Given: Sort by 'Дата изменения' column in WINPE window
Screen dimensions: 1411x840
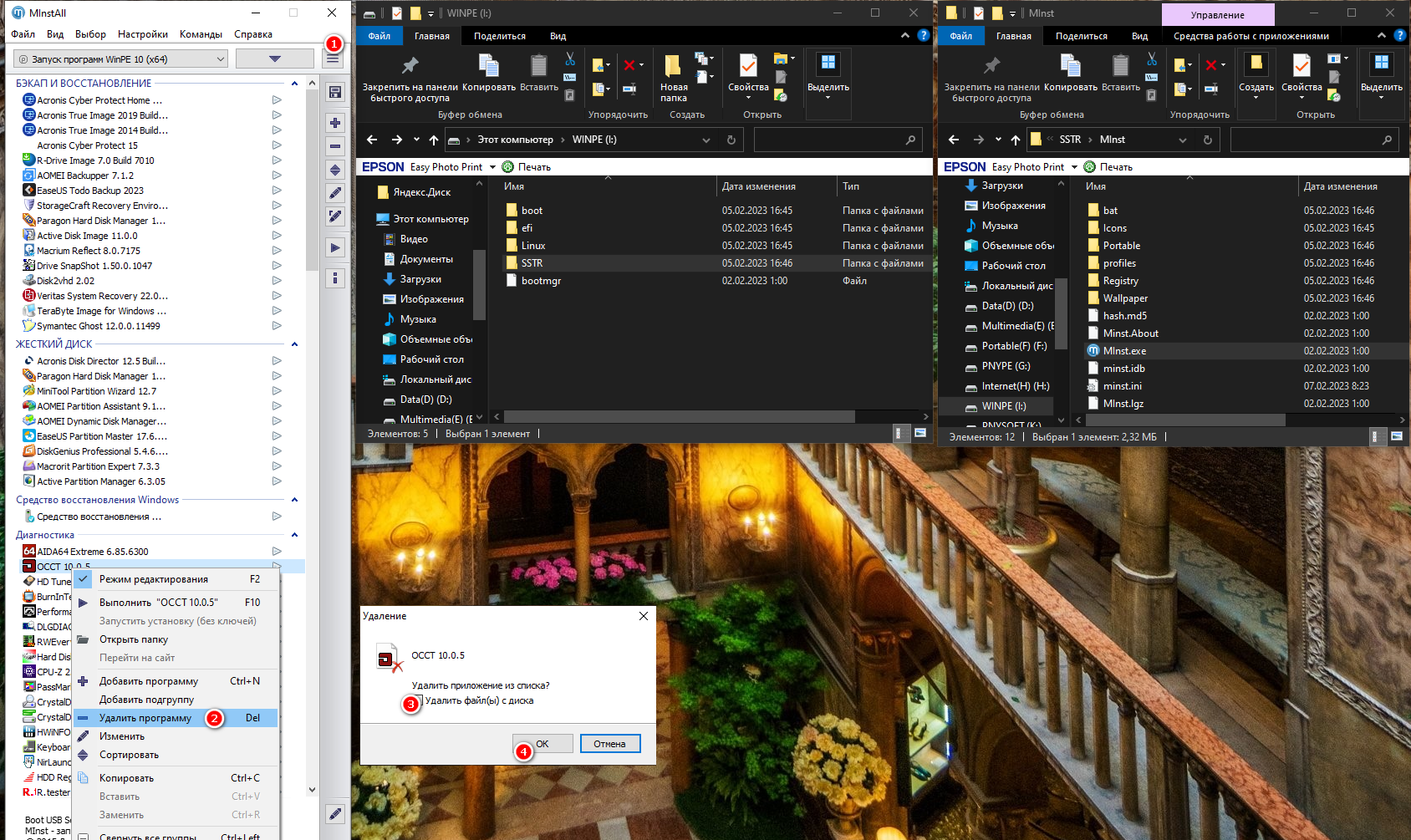Looking at the screenshot, I should click(x=775, y=186).
